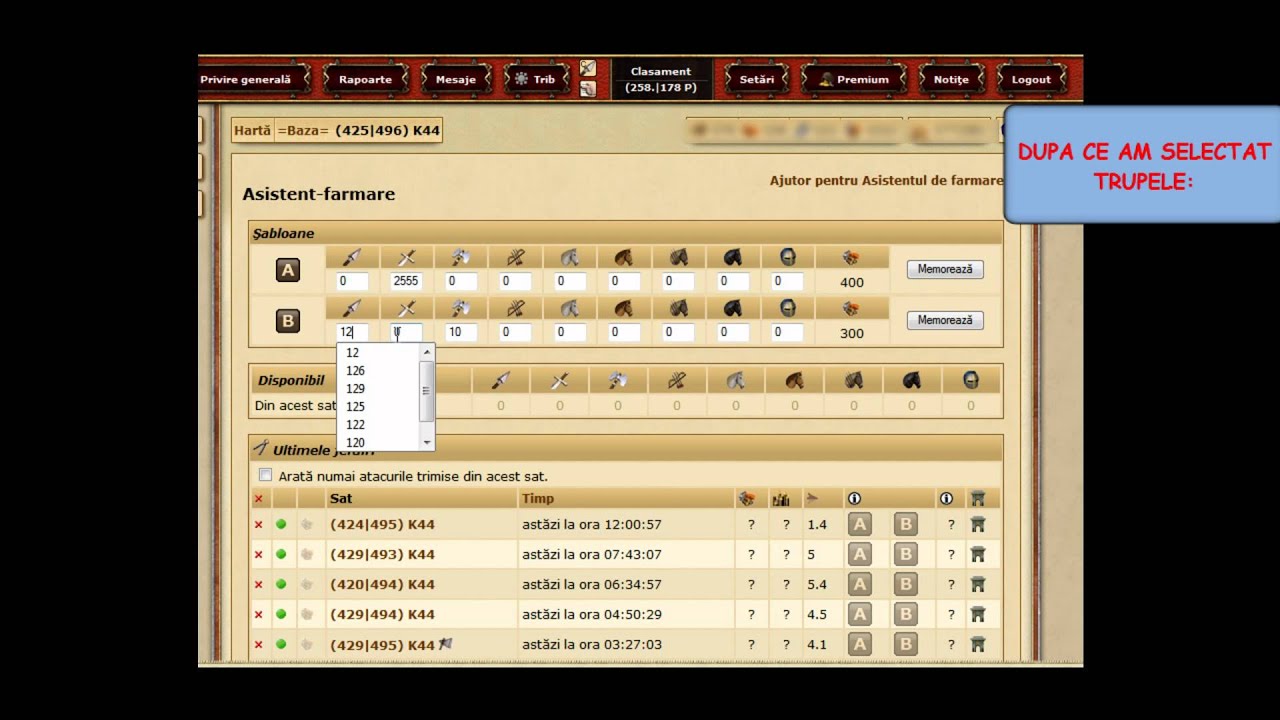Click sword field with 2555 in template A

[x=406, y=281]
